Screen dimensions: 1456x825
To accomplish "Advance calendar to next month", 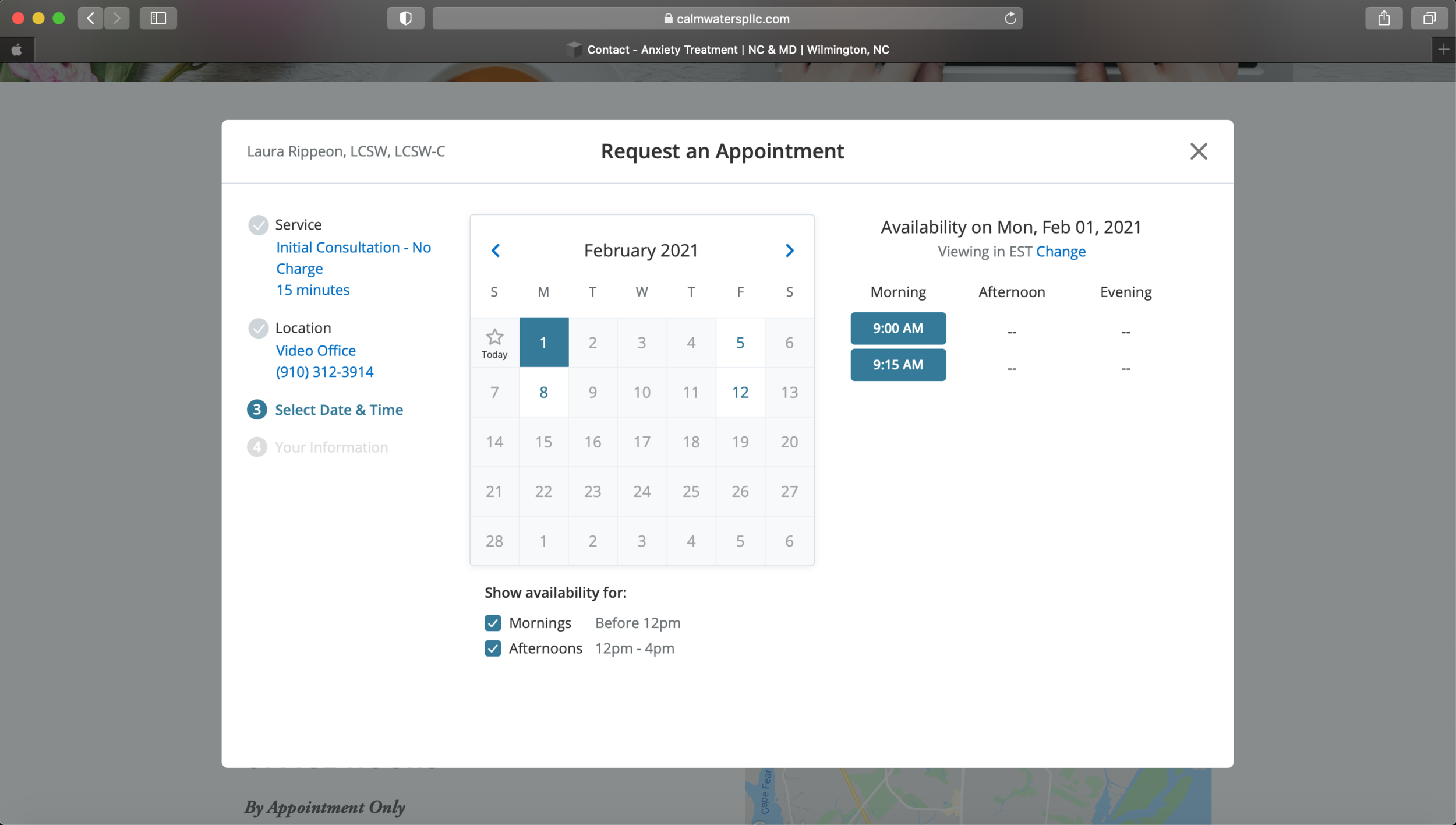I will click(789, 251).
